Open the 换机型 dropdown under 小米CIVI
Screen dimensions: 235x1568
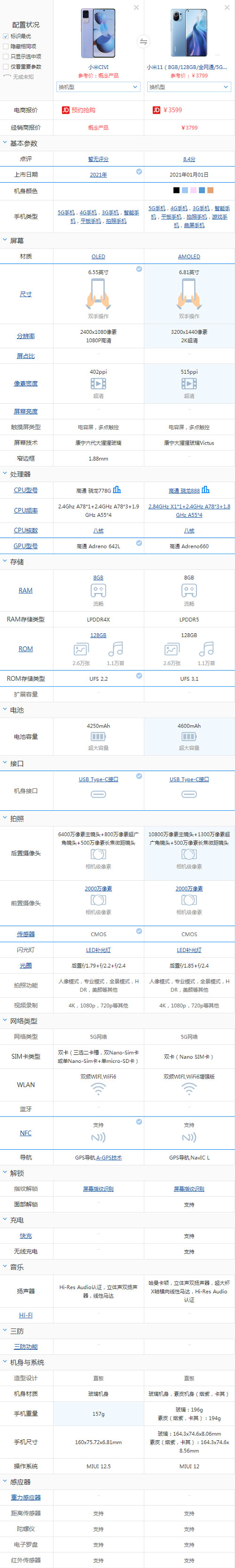pyautogui.click(x=99, y=87)
